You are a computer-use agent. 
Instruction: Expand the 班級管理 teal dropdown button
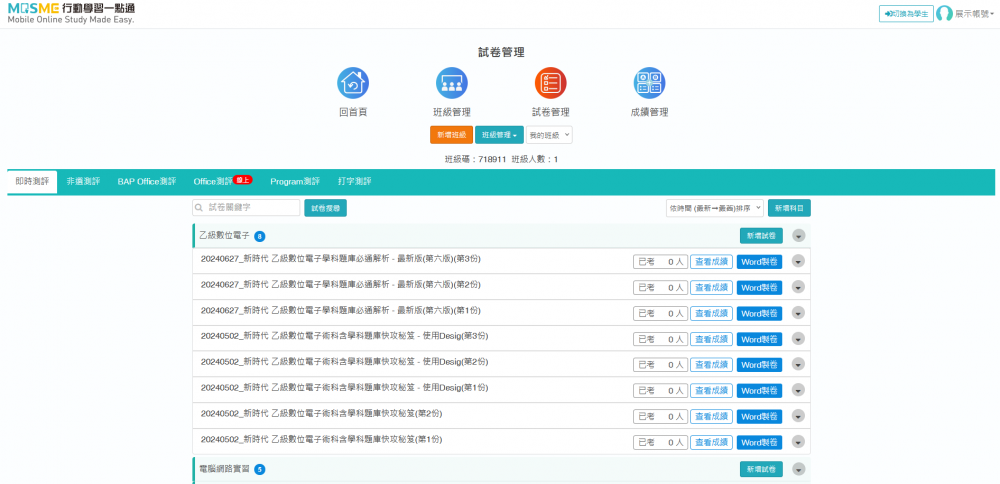point(499,134)
